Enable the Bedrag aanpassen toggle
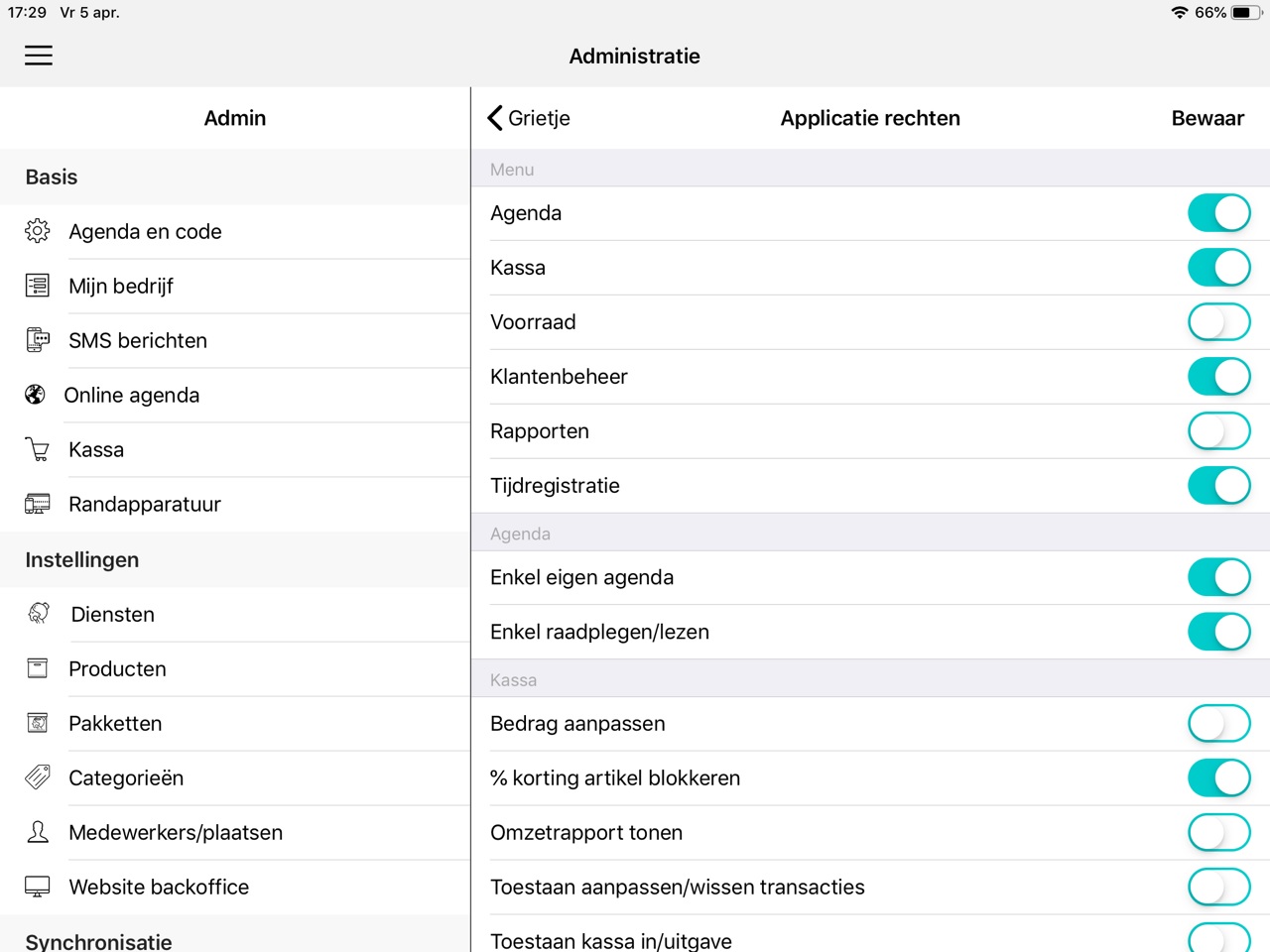 coord(1219,724)
